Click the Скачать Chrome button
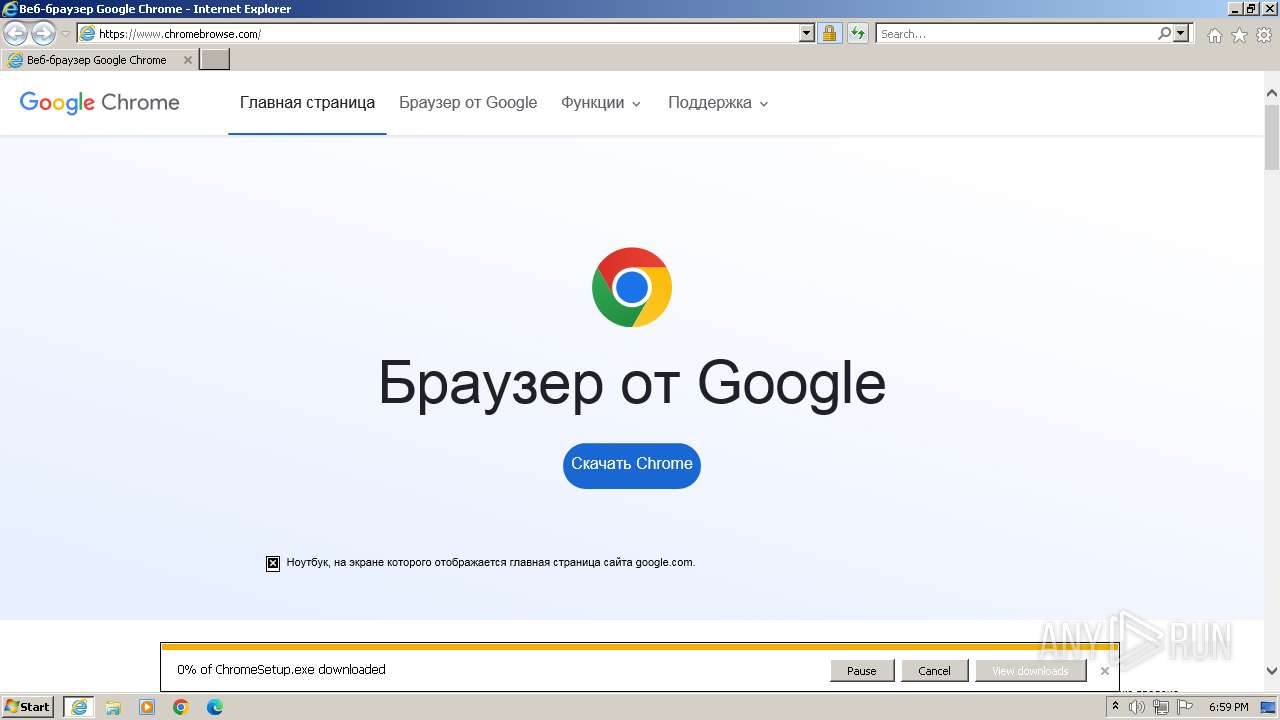1280x720 pixels. [632, 465]
